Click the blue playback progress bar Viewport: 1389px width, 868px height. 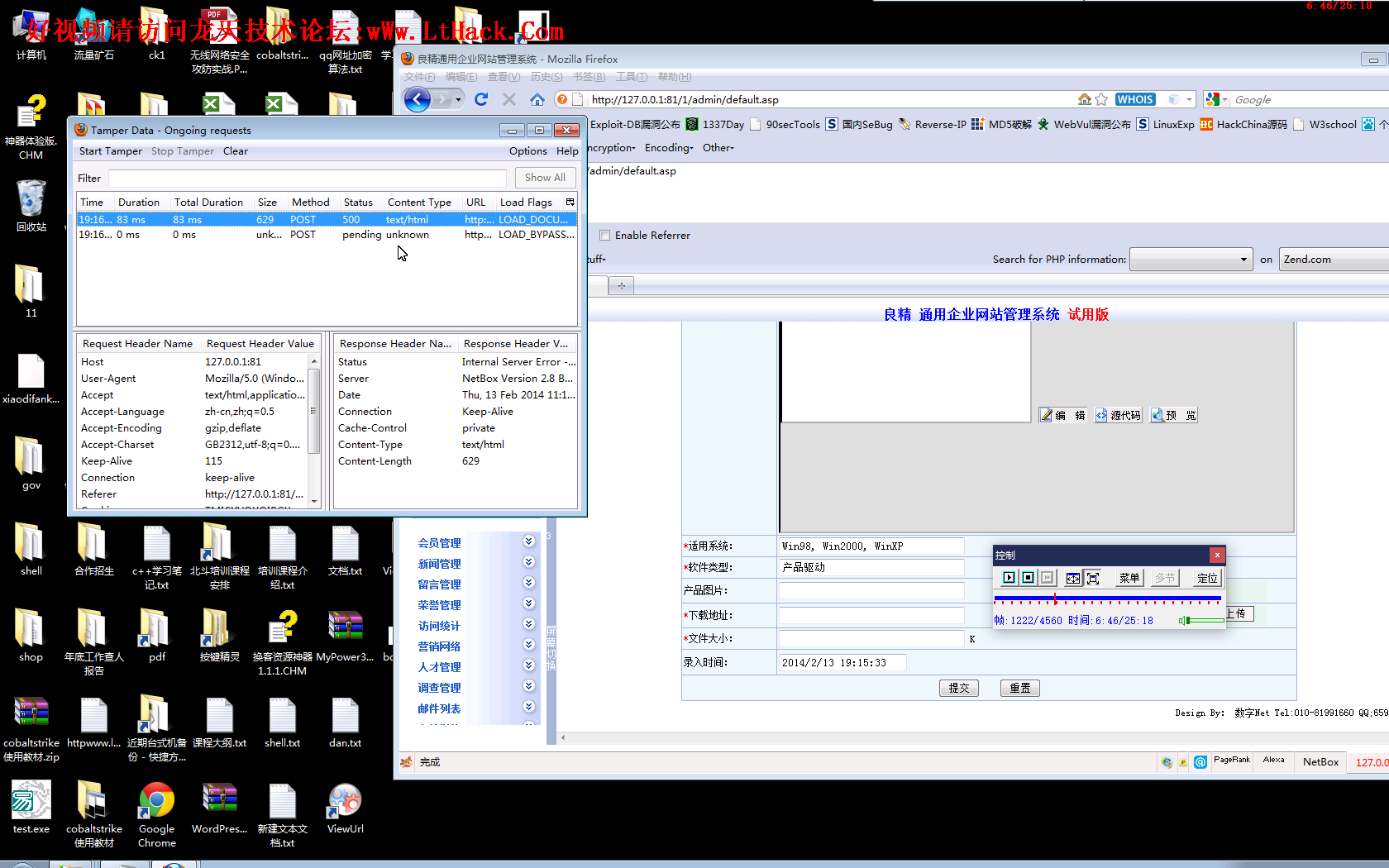[x=1107, y=598]
